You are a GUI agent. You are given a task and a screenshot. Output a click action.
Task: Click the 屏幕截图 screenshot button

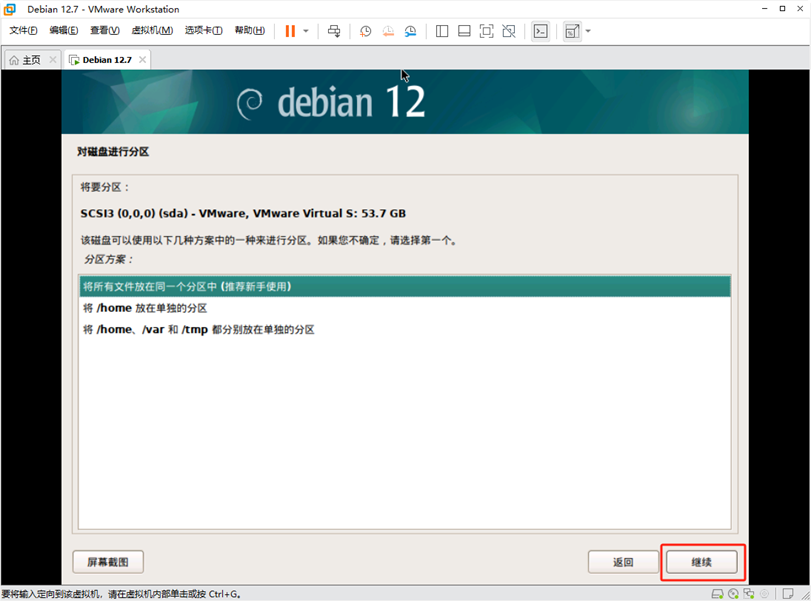click(x=108, y=562)
